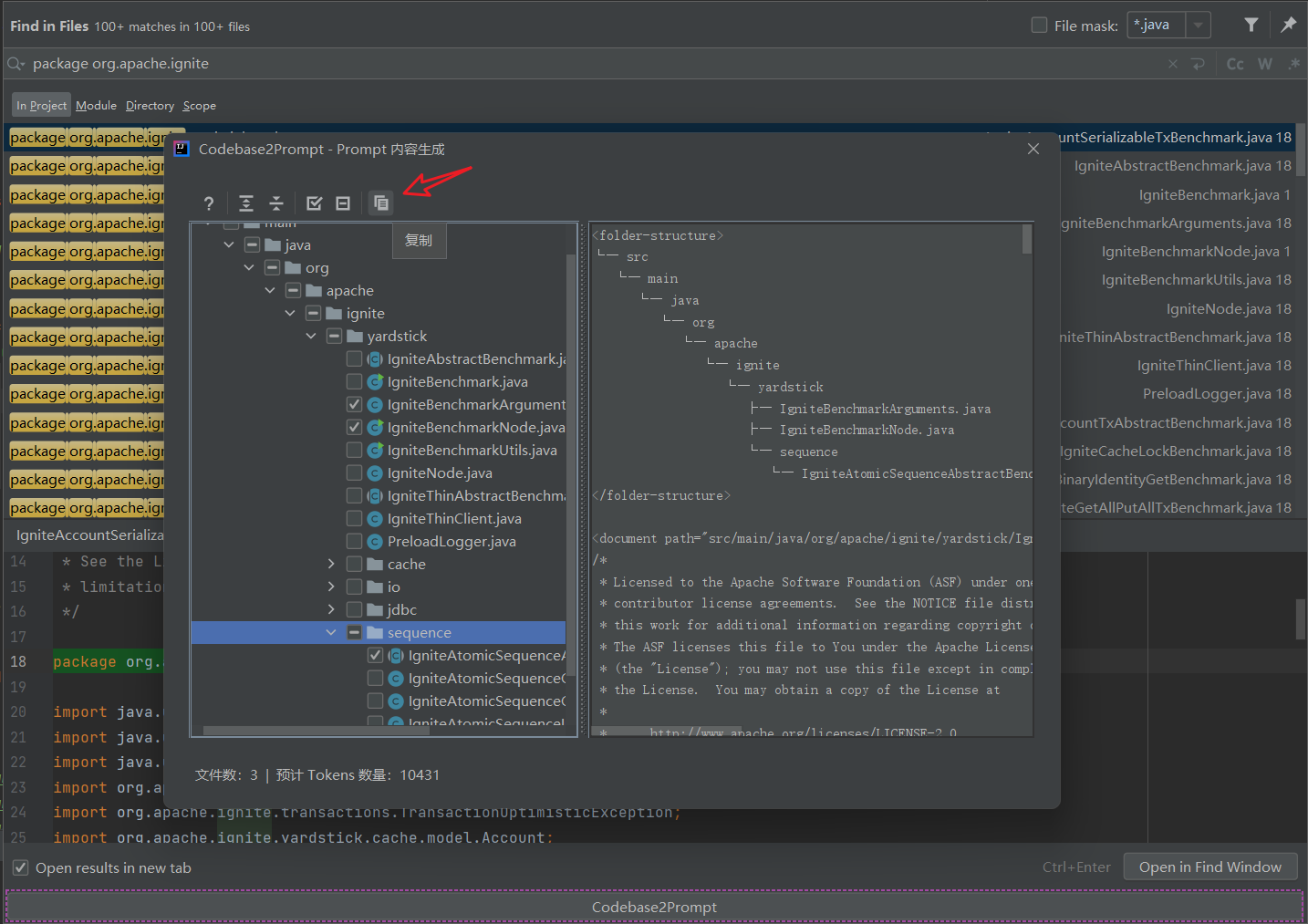Select the Scope tab
Screen dimensions: 1308x924
[199, 106]
